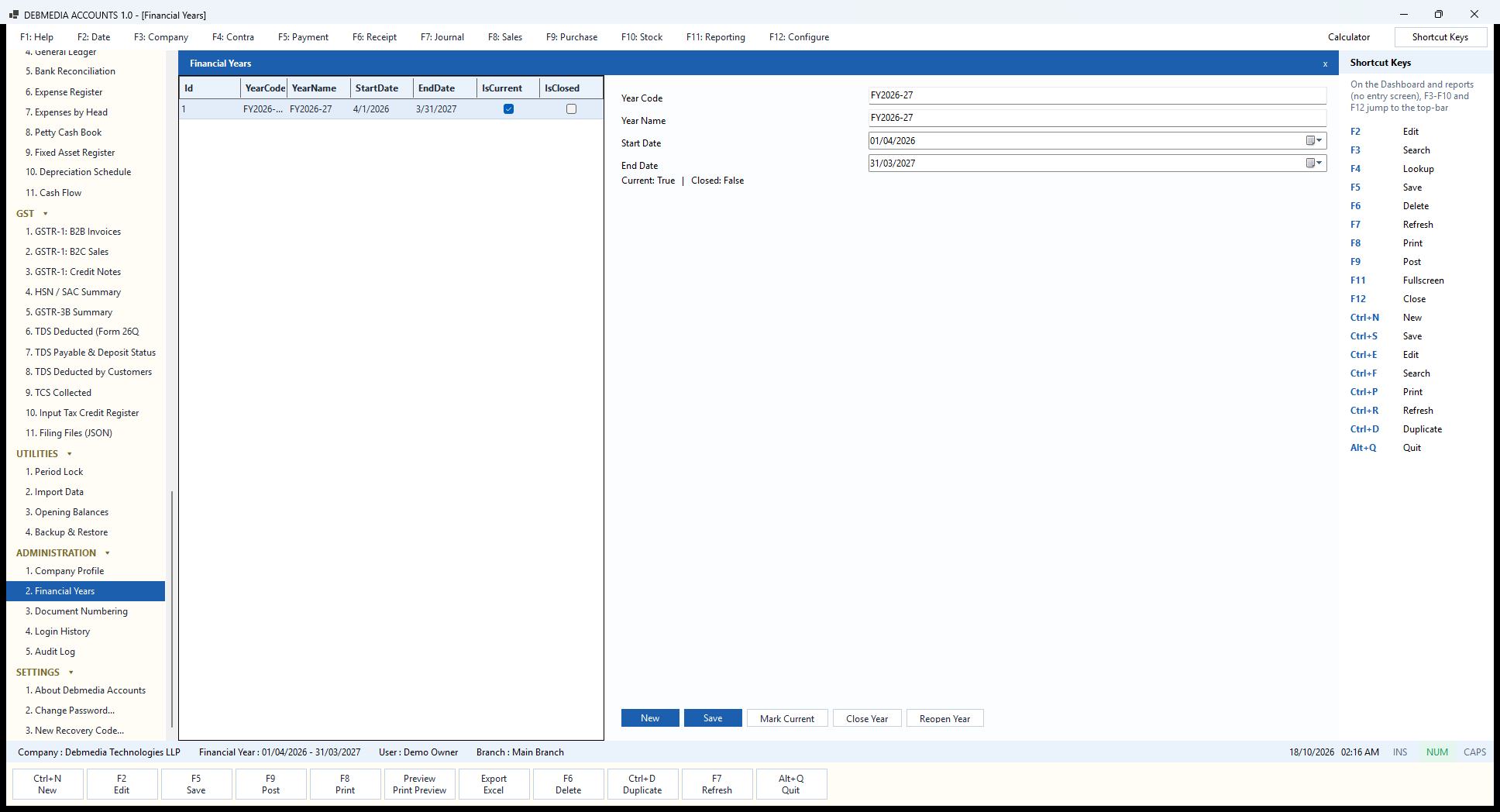Sort grid by StartDate column header
Image resolution: width=1500 pixels, height=812 pixels.
[381, 88]
